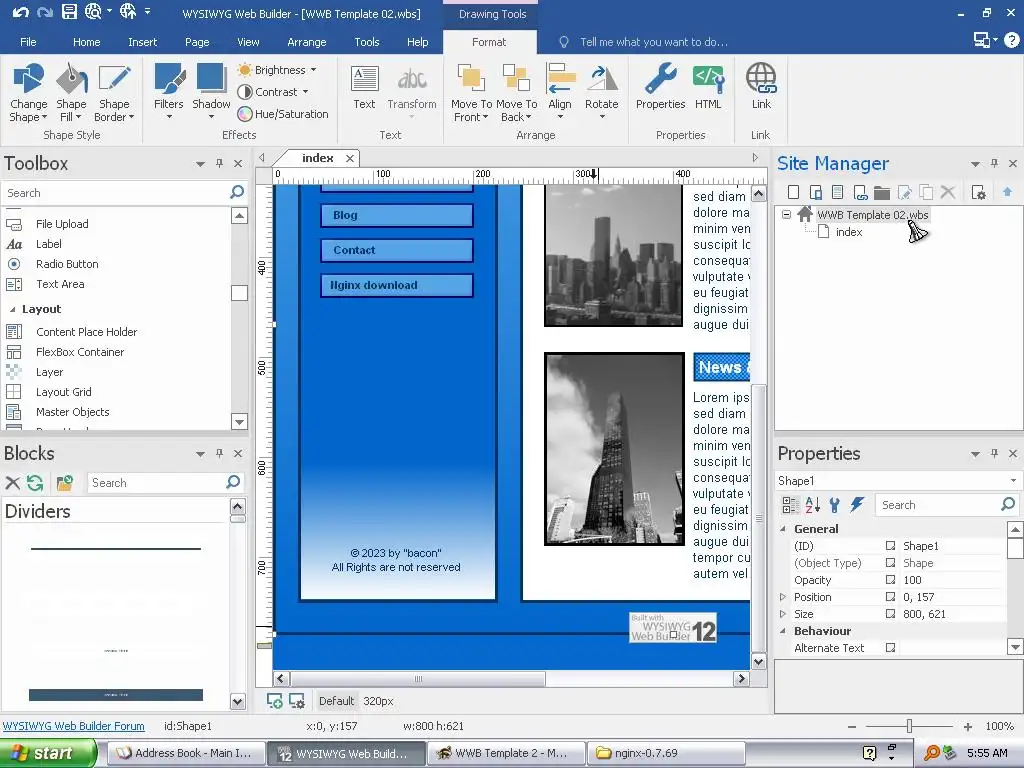Adjust the zoom slider handle
Image resolution: width=1024 pixels, height=768 pixels.
pyautogui.click(x=909, y=726)
